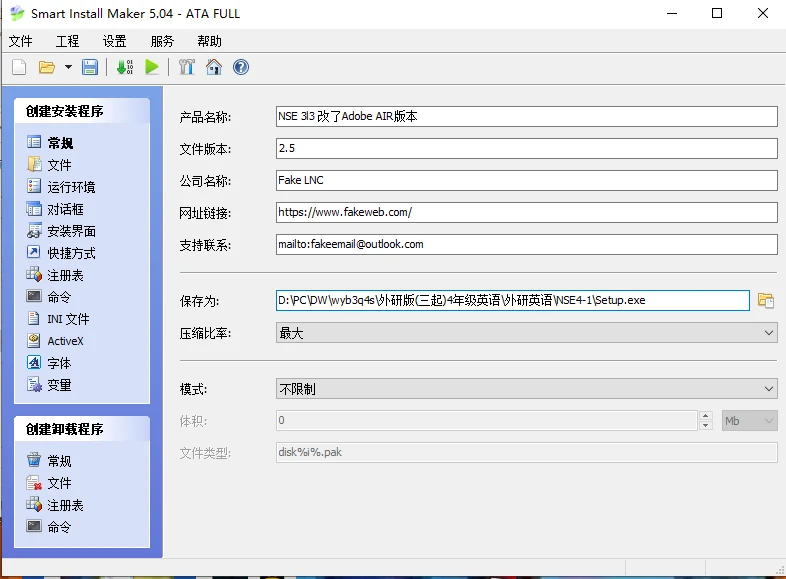Open Help via blue question mark icon
Screen dimensions: 786x579
point(241,67)
